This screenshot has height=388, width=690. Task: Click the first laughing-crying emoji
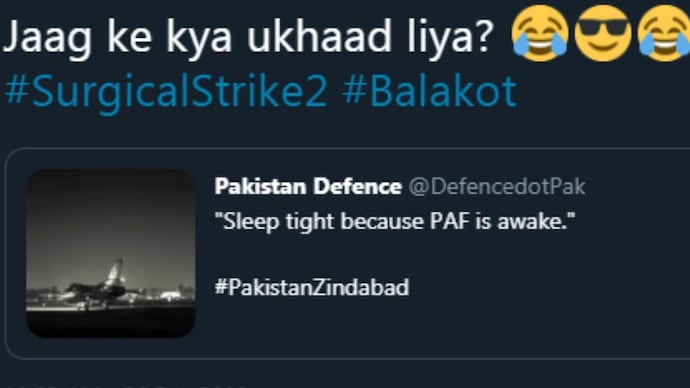coord(540,34)
